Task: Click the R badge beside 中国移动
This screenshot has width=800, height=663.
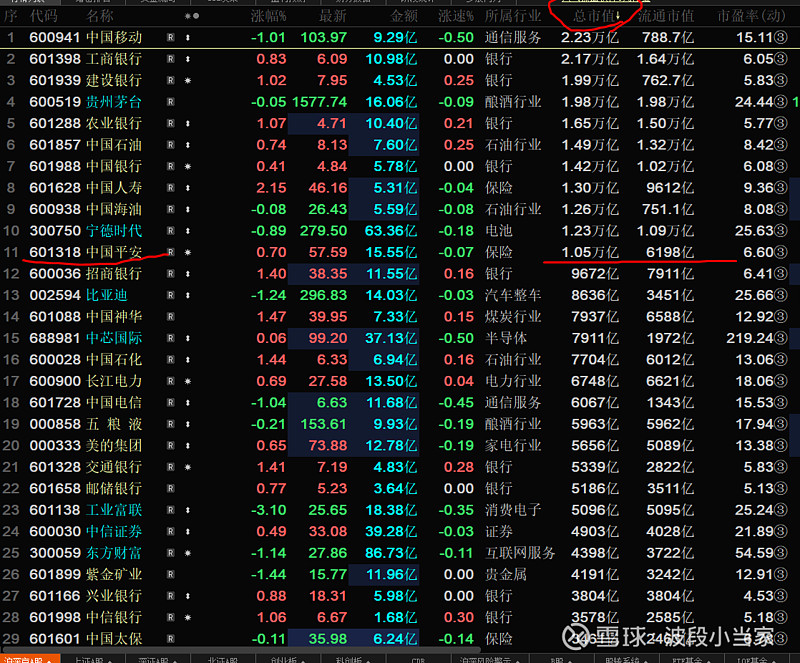Action: pos(171,38)
